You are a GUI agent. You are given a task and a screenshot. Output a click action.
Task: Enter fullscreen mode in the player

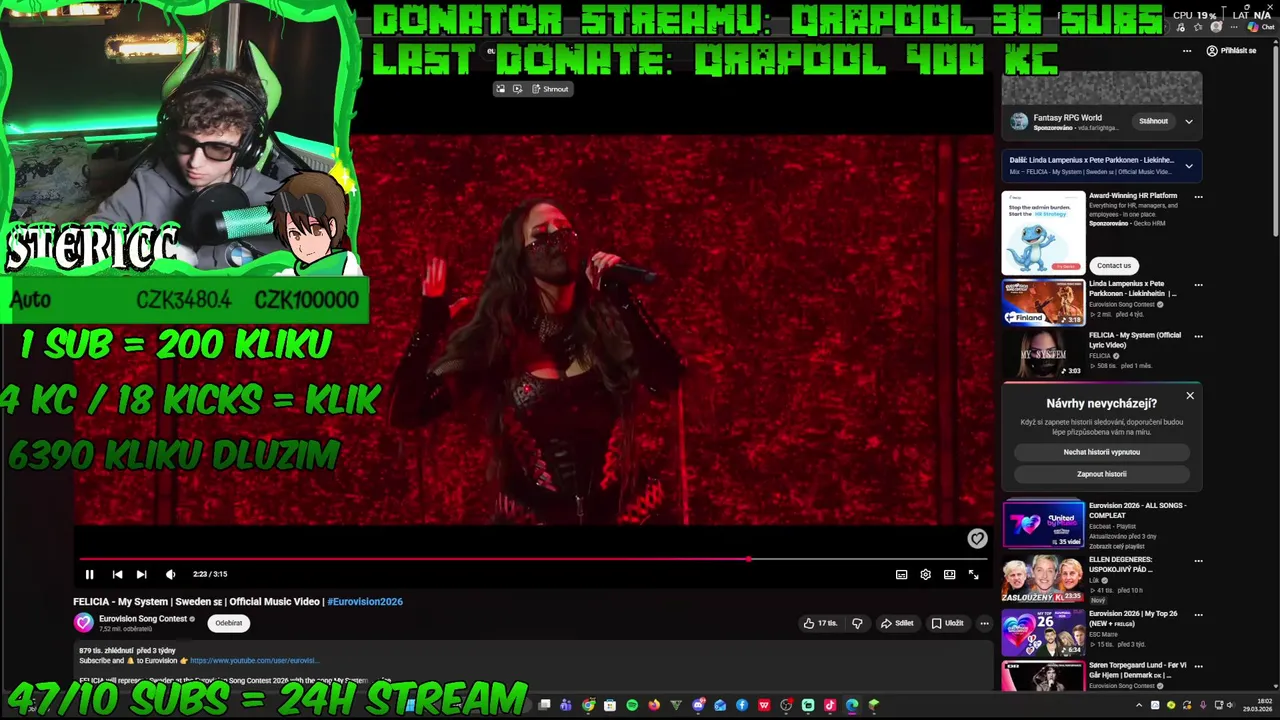(x=973, y=574)
